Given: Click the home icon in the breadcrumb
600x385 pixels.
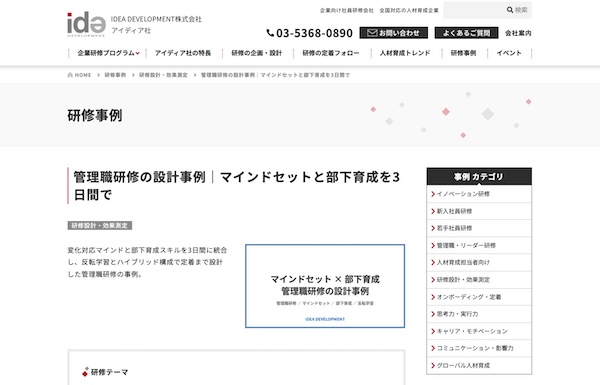Looking at the screenshot, I should [x=70, y=75].
